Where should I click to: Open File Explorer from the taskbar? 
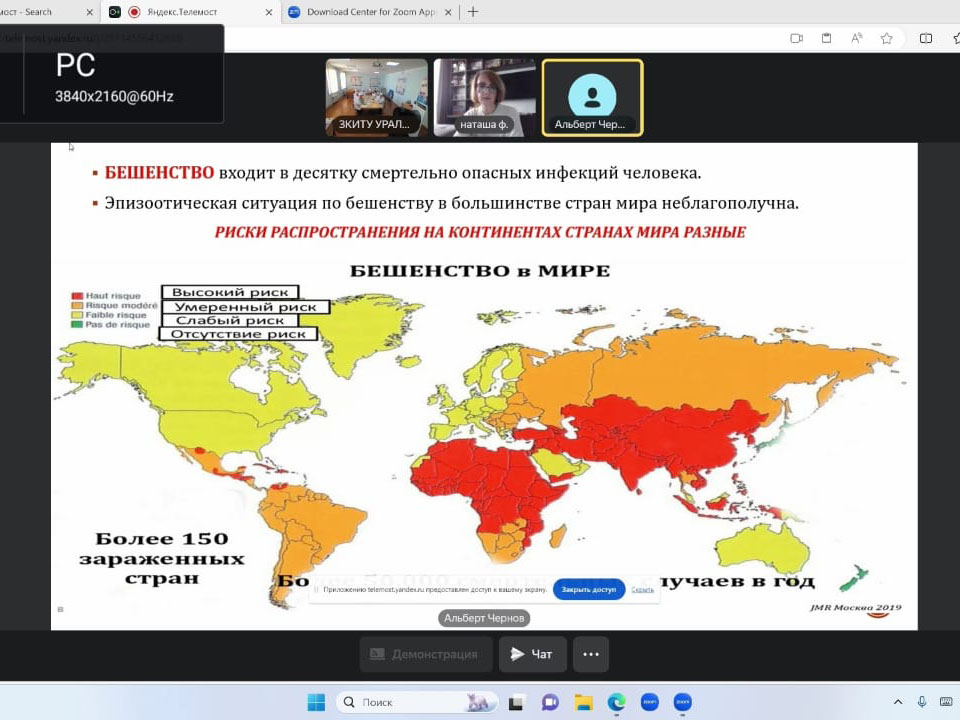click(583, 702)
